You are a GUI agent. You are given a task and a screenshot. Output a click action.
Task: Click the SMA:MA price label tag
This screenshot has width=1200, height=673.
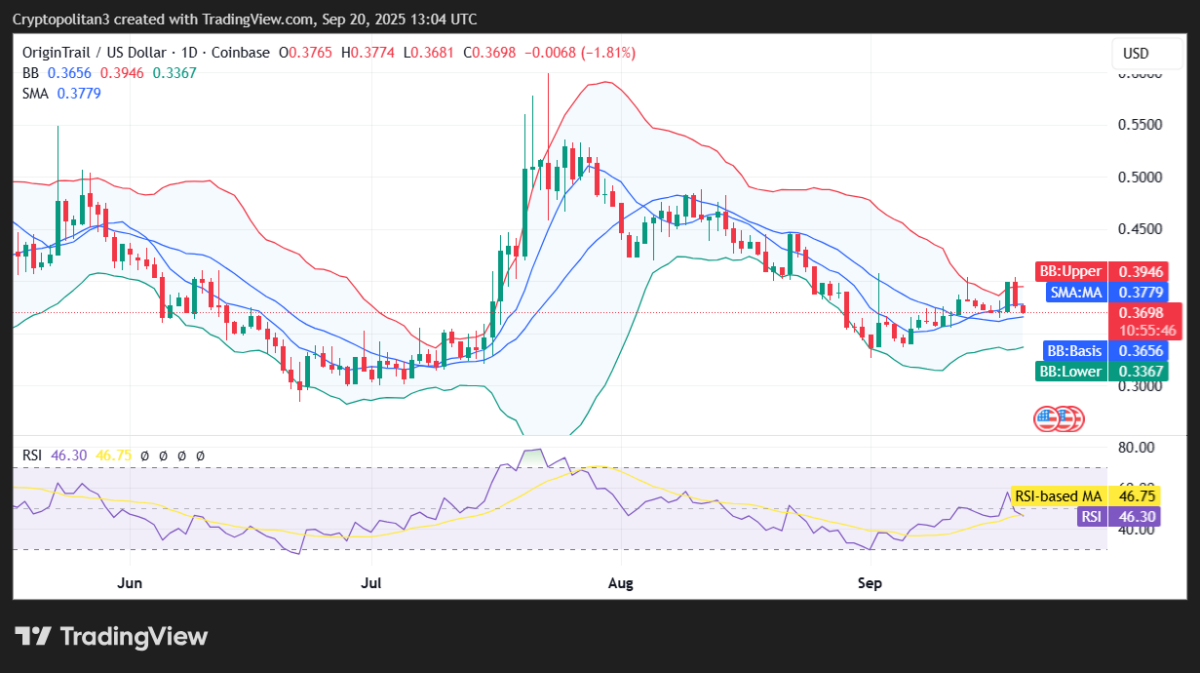1077,292
